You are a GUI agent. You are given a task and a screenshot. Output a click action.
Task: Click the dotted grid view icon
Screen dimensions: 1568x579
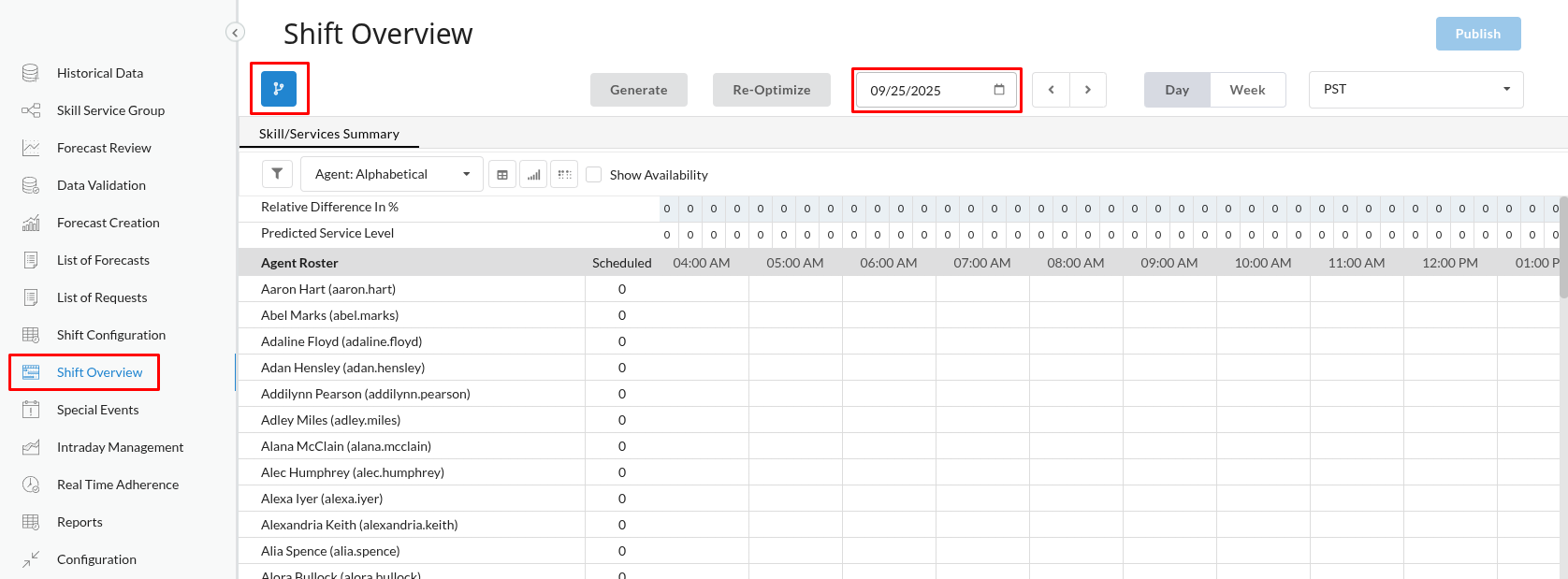(x=564, y=175)
